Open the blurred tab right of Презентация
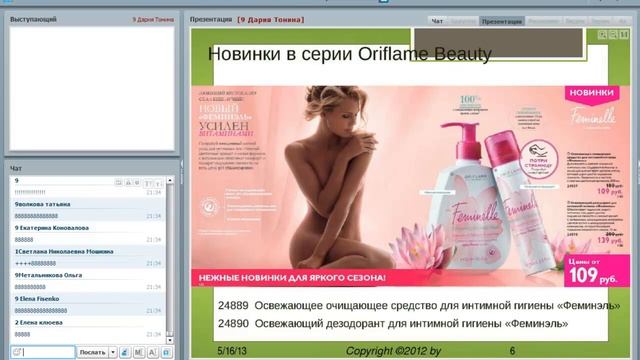 pos(543,21)
